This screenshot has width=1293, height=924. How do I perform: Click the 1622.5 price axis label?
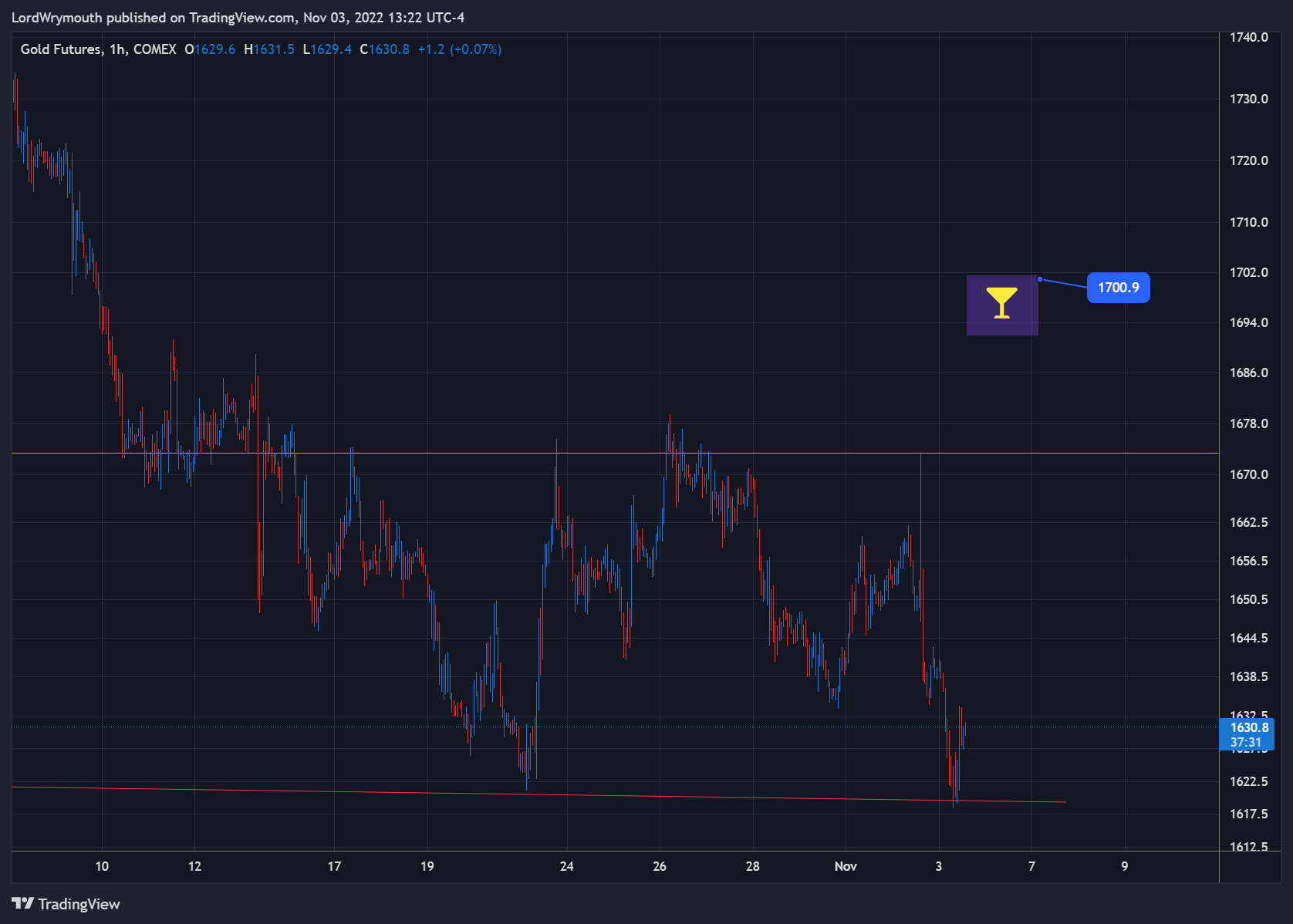tap(1248, 781)
